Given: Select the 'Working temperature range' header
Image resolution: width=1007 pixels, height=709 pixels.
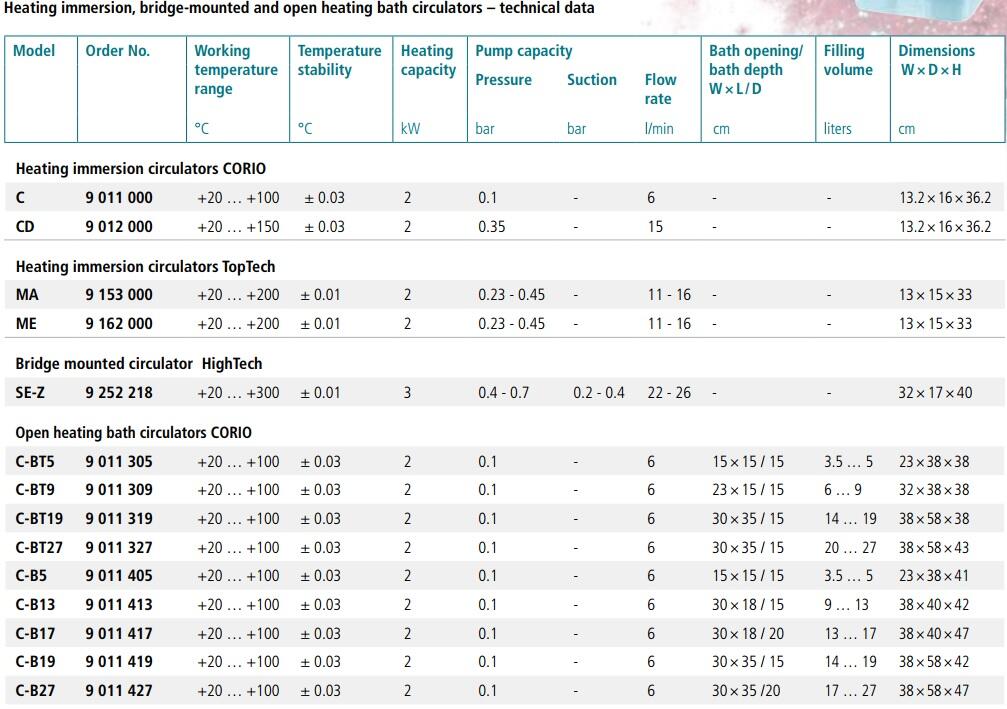Looking at the screenshot, I should pos(236,70).
